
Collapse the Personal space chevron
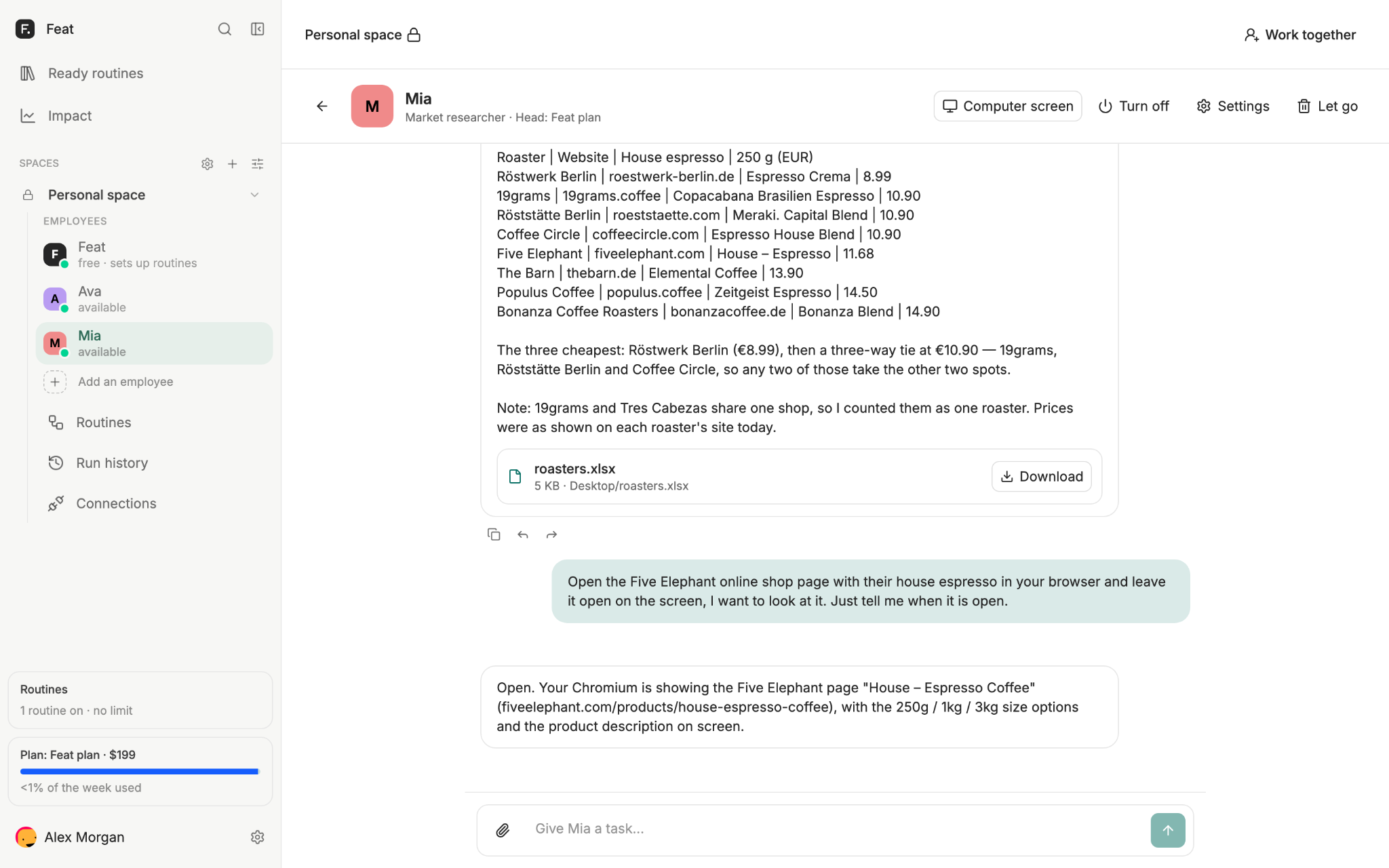pyautogui.click(x=255, y=195)
